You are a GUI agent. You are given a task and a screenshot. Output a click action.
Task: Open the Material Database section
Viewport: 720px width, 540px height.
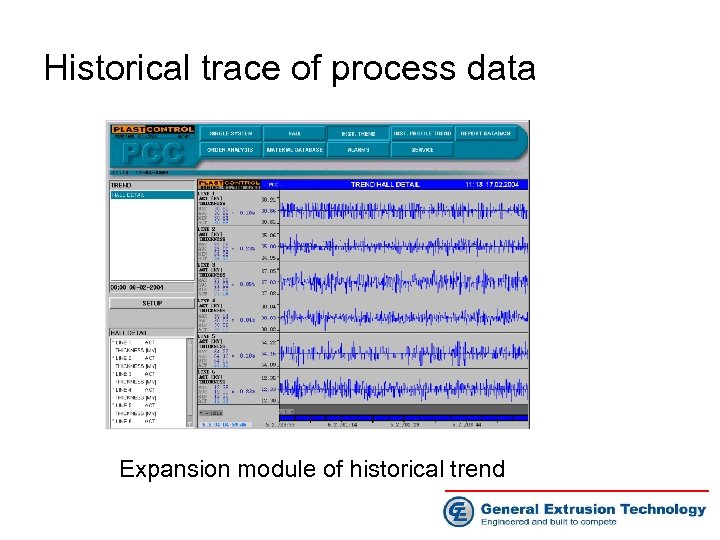[294, 150]
